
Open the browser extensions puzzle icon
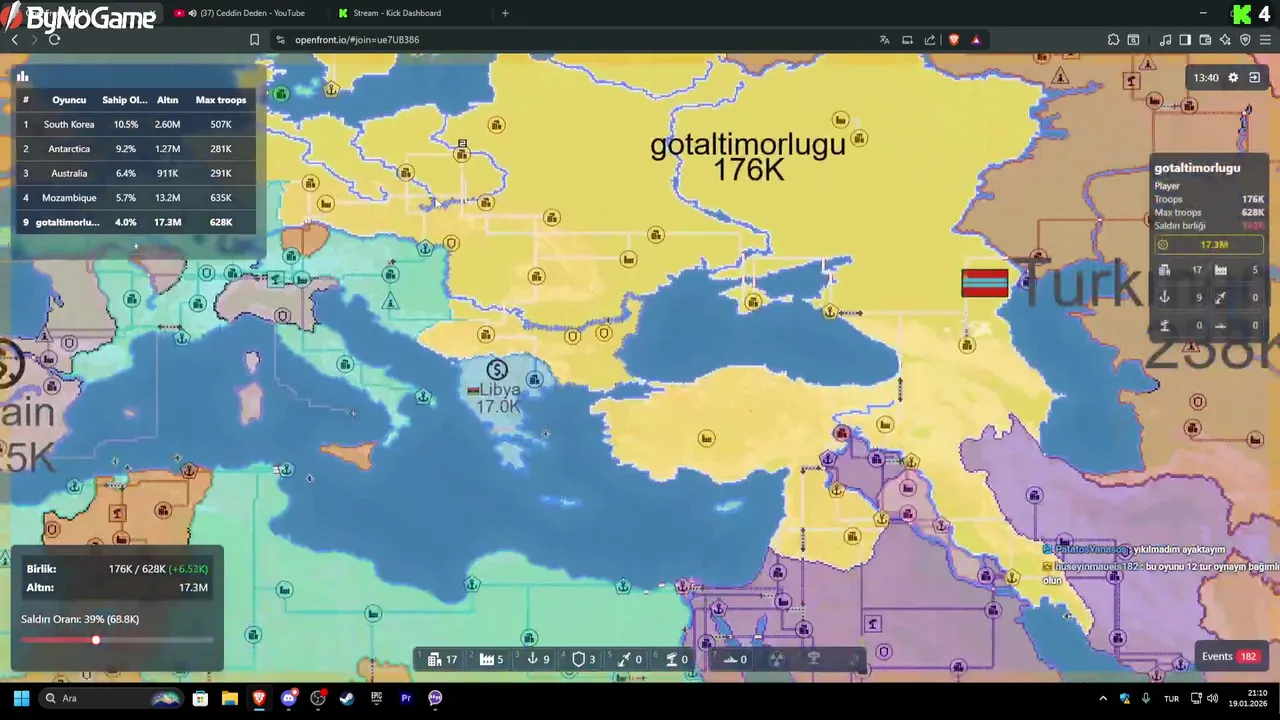coord(1113,40)
